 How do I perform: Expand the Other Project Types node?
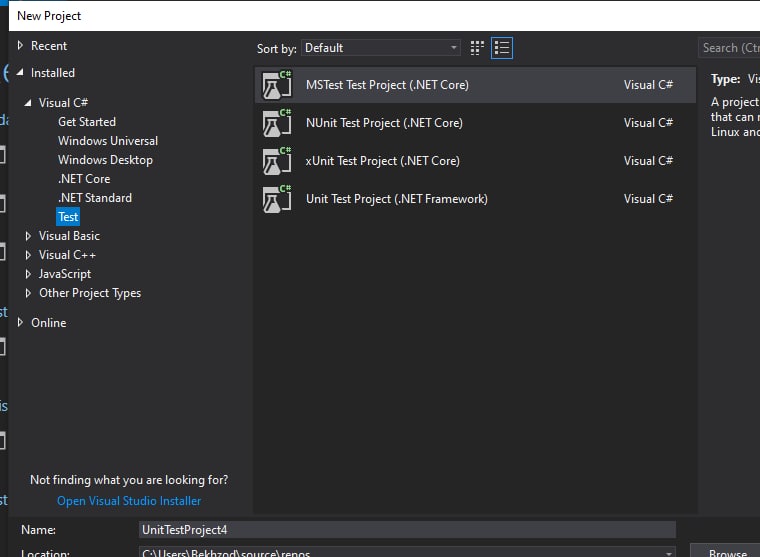coord(28,293)
